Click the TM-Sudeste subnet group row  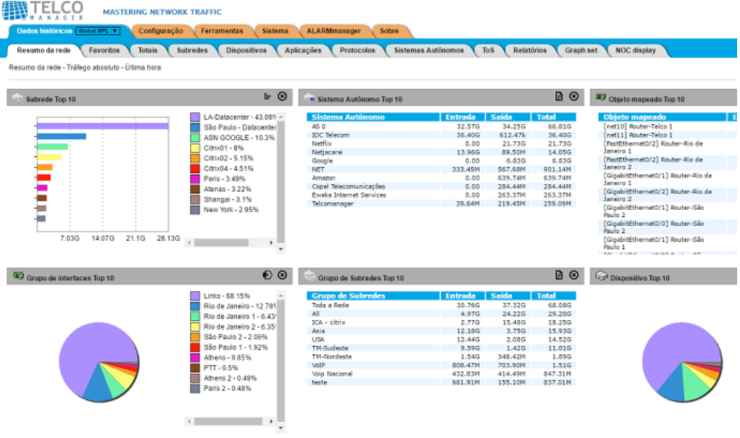[441, 348]
